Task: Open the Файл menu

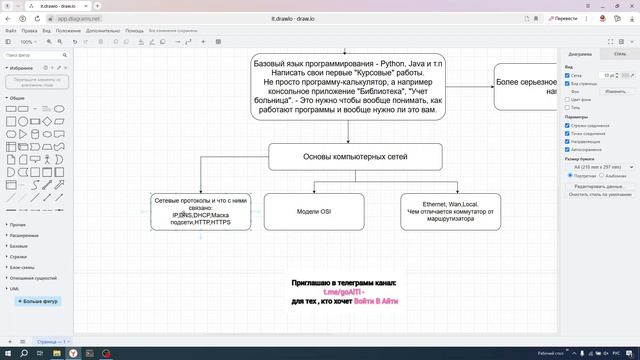Action: click(x=11, y=31)
